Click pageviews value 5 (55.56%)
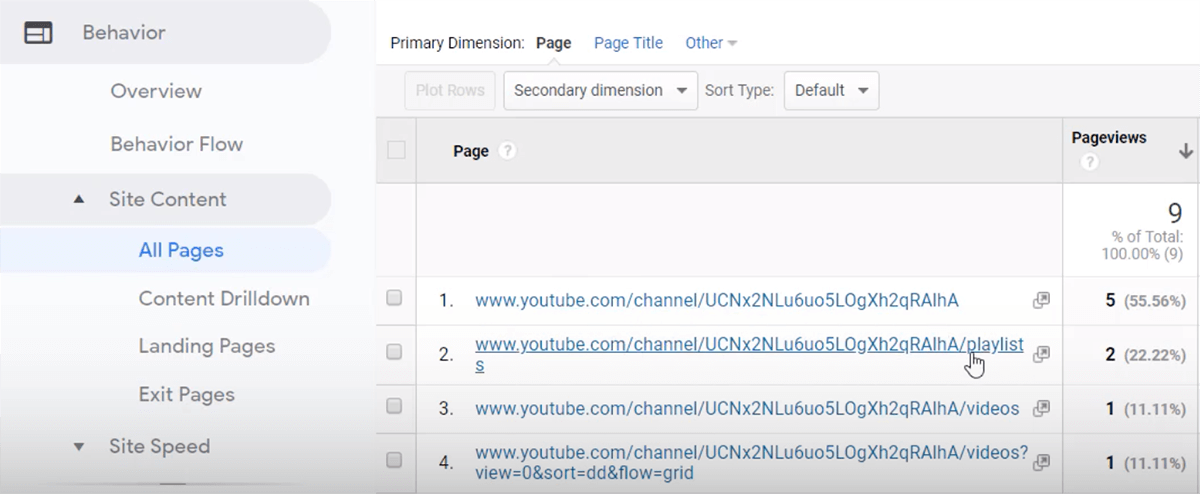Image resolution: width=1200 pixels, height=494 pixels. click(1146, 300)
